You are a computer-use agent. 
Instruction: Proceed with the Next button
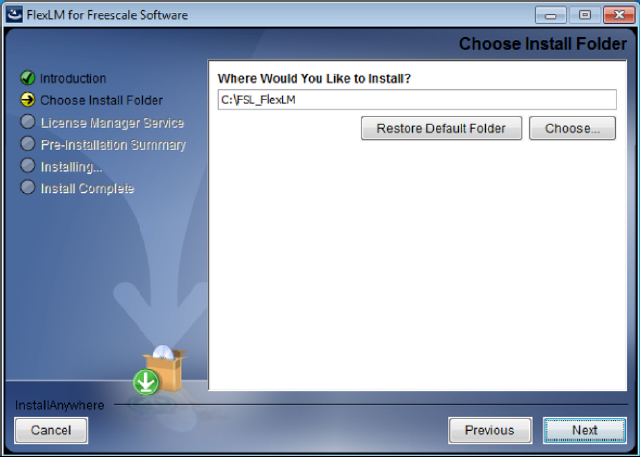click(x=584, y=430)
